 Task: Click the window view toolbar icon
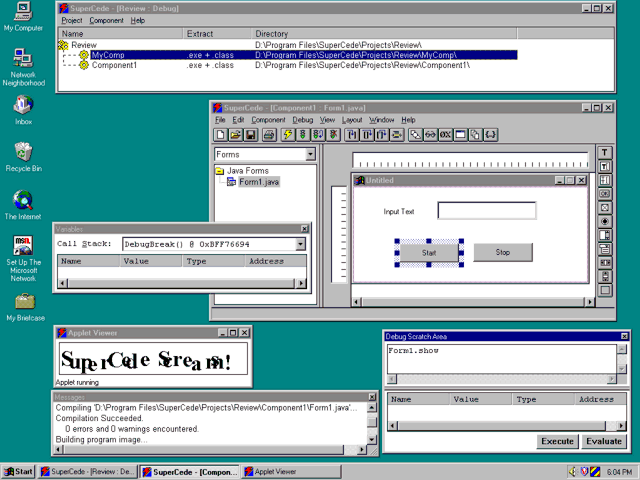click(x=460, y=135)
